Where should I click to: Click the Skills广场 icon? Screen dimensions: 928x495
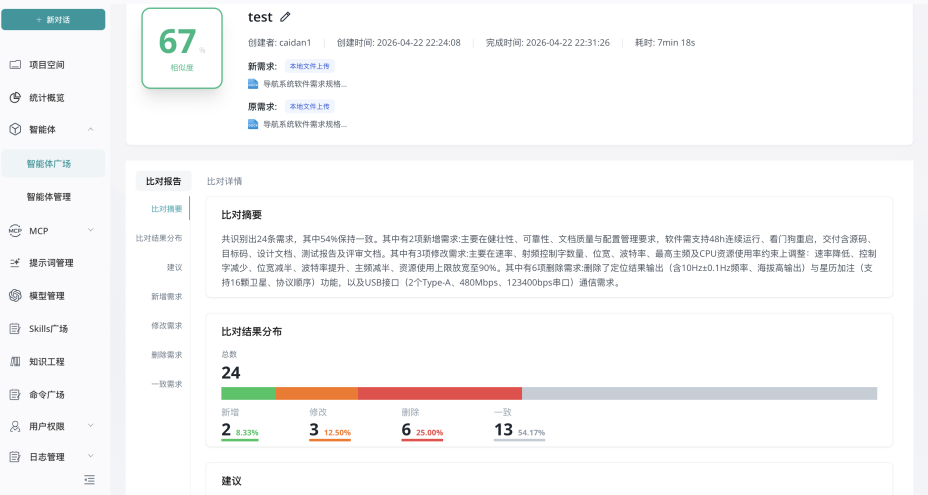(15, 329)
